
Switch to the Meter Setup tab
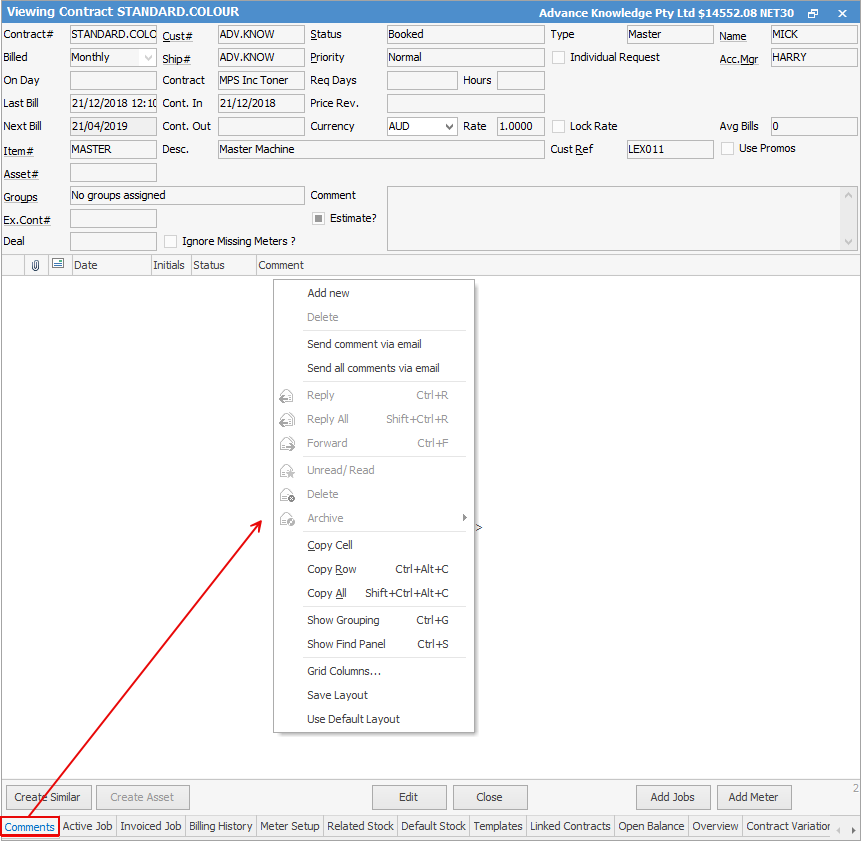click(x=289, y=827)
